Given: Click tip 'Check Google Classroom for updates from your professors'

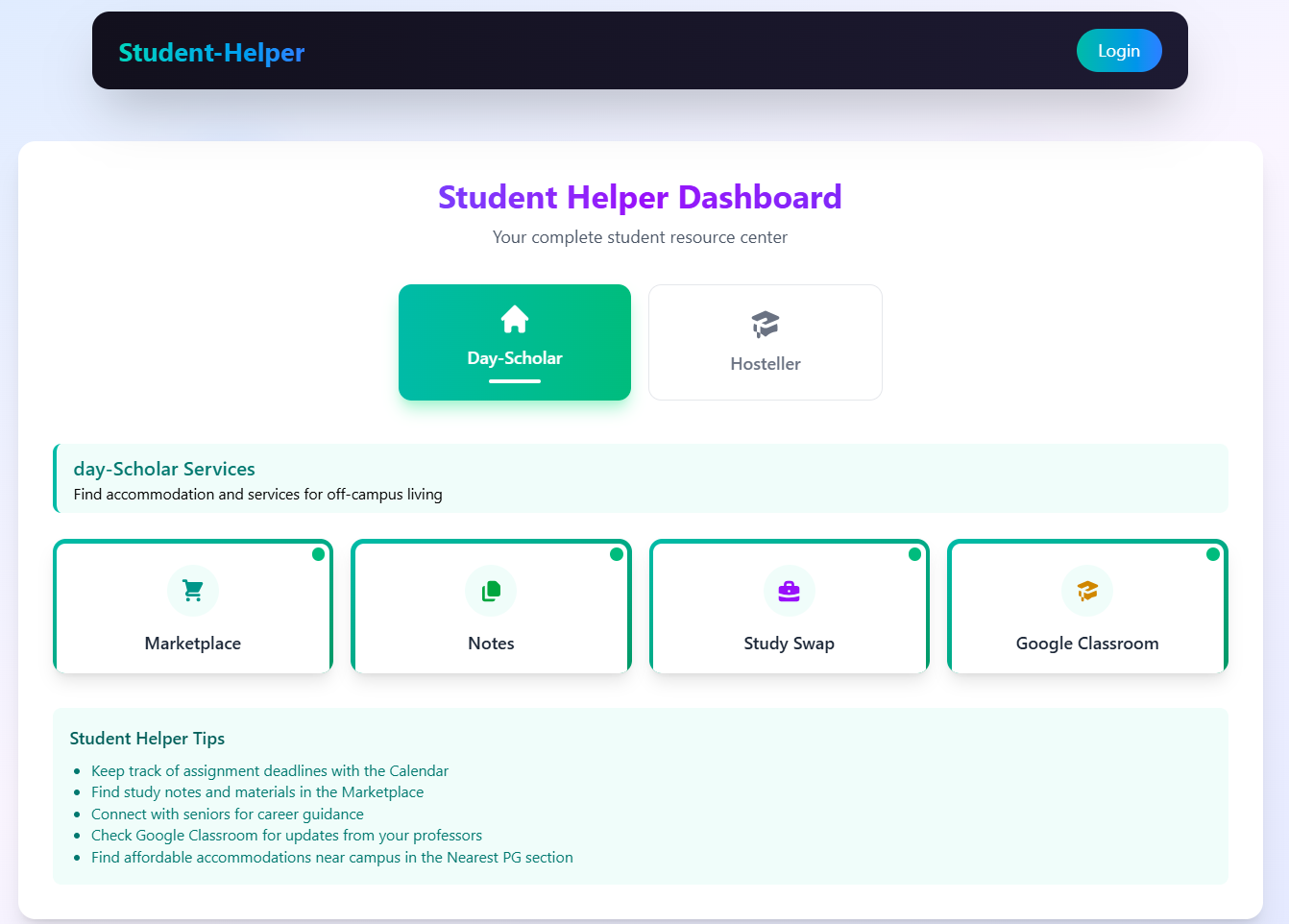Looking at the screenshot, I should tap(286, 836).
